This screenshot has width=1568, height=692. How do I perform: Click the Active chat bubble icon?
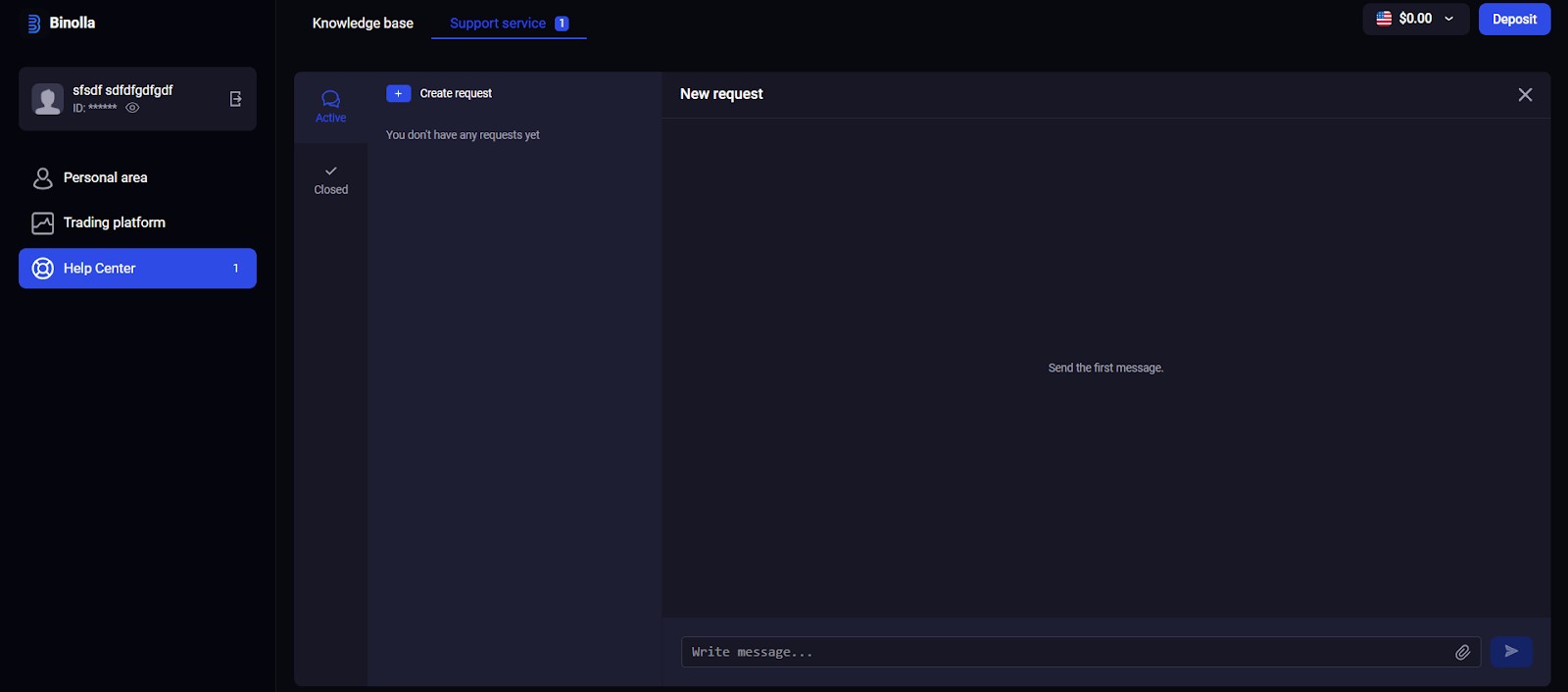point(330,99)
